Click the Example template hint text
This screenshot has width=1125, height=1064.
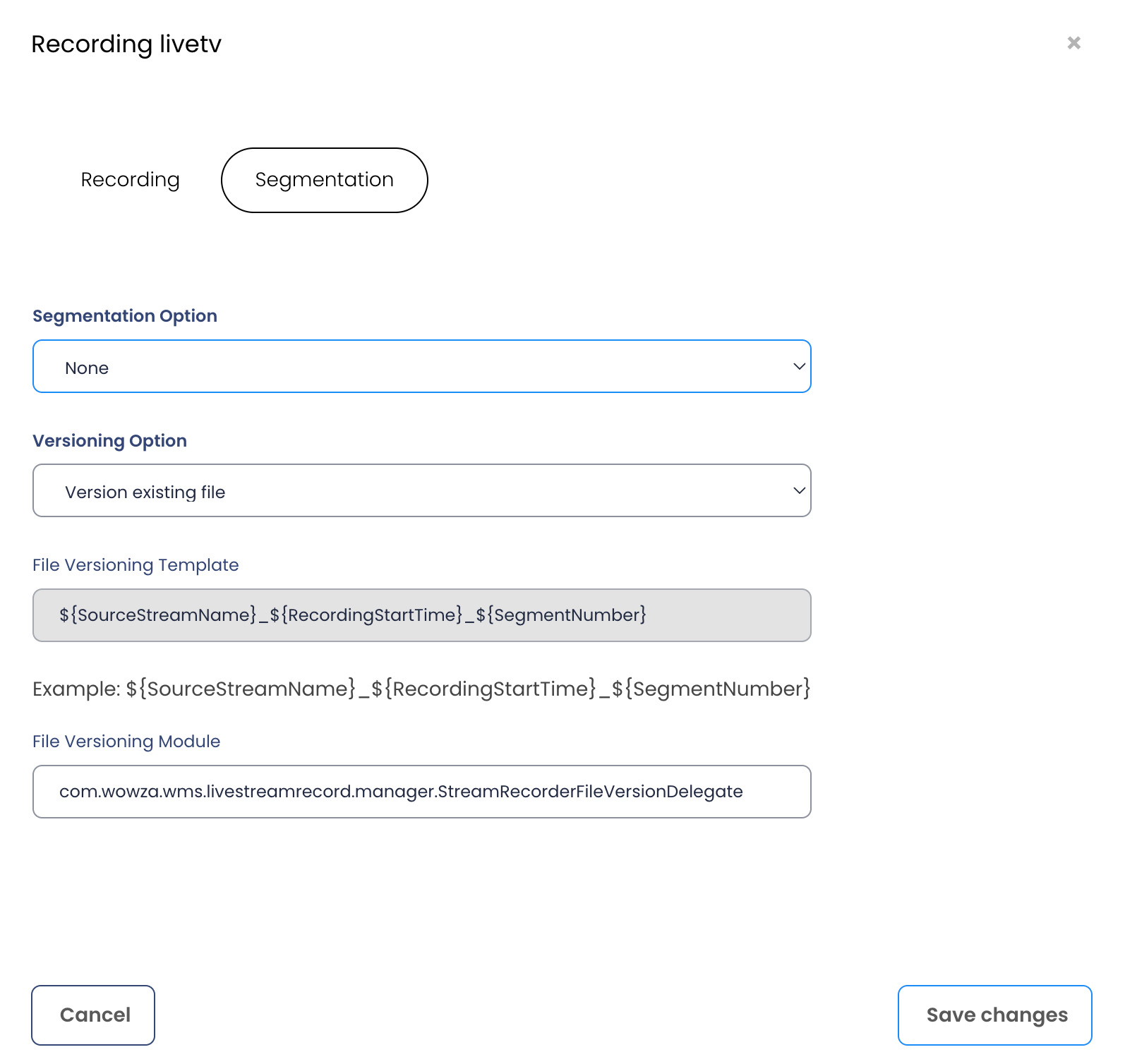coord(421,689)
